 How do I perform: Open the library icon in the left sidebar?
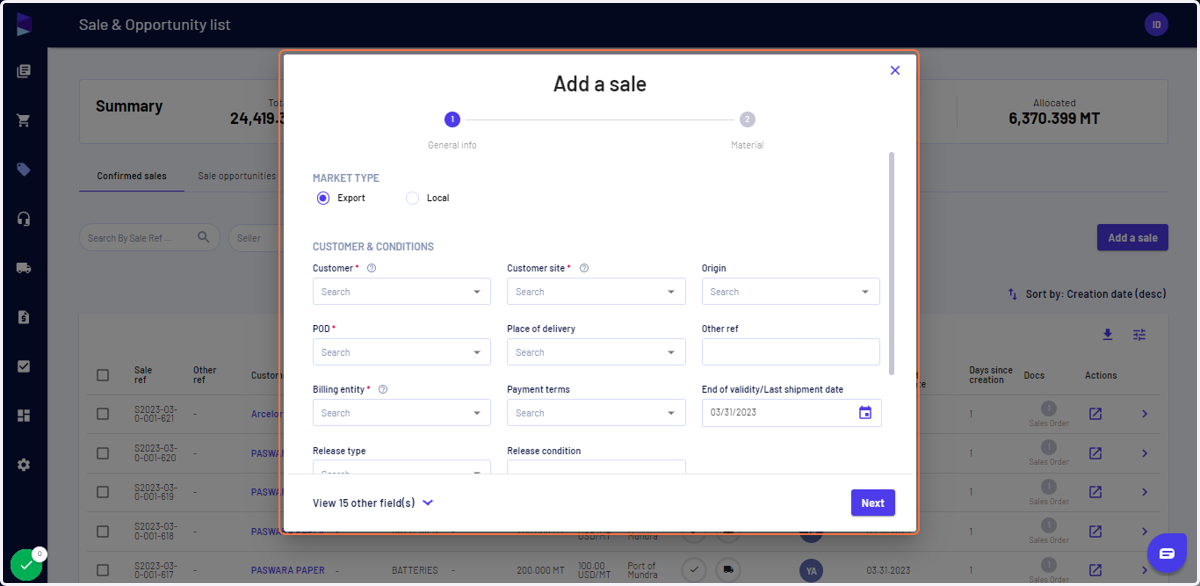click(x=24, y=71)
